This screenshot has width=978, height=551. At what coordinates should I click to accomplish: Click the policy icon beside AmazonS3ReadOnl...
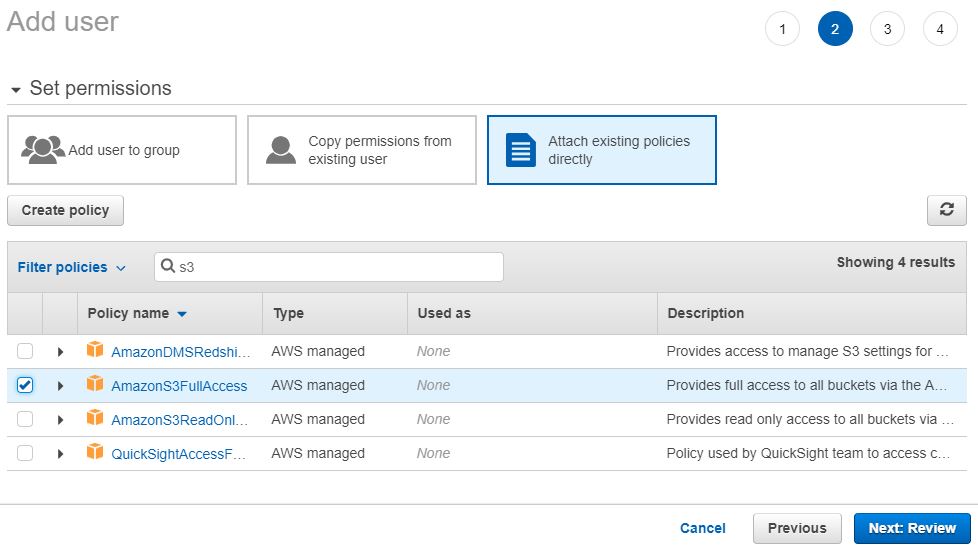(x=95, y=418)
